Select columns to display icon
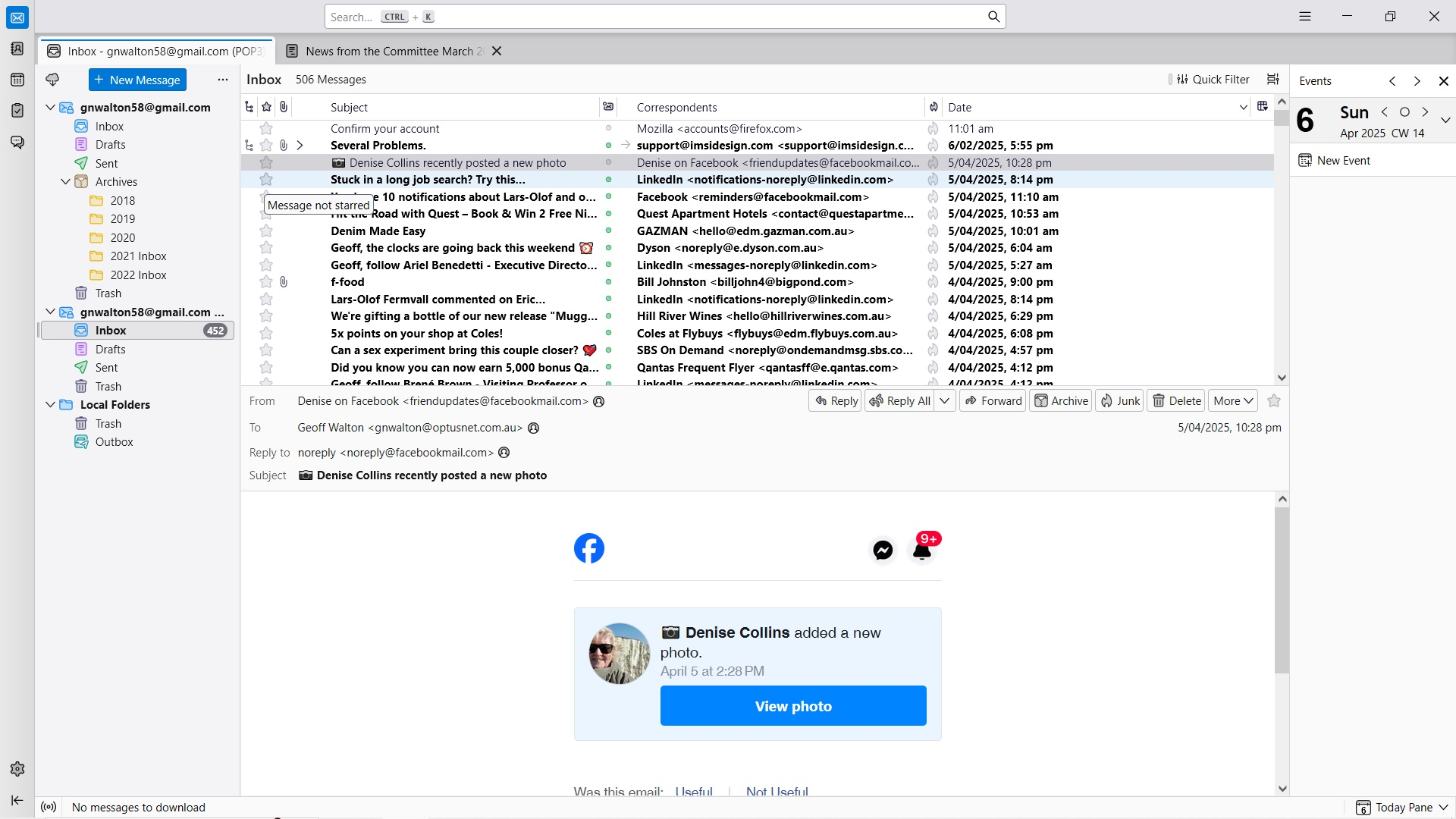 [1262, 107]
